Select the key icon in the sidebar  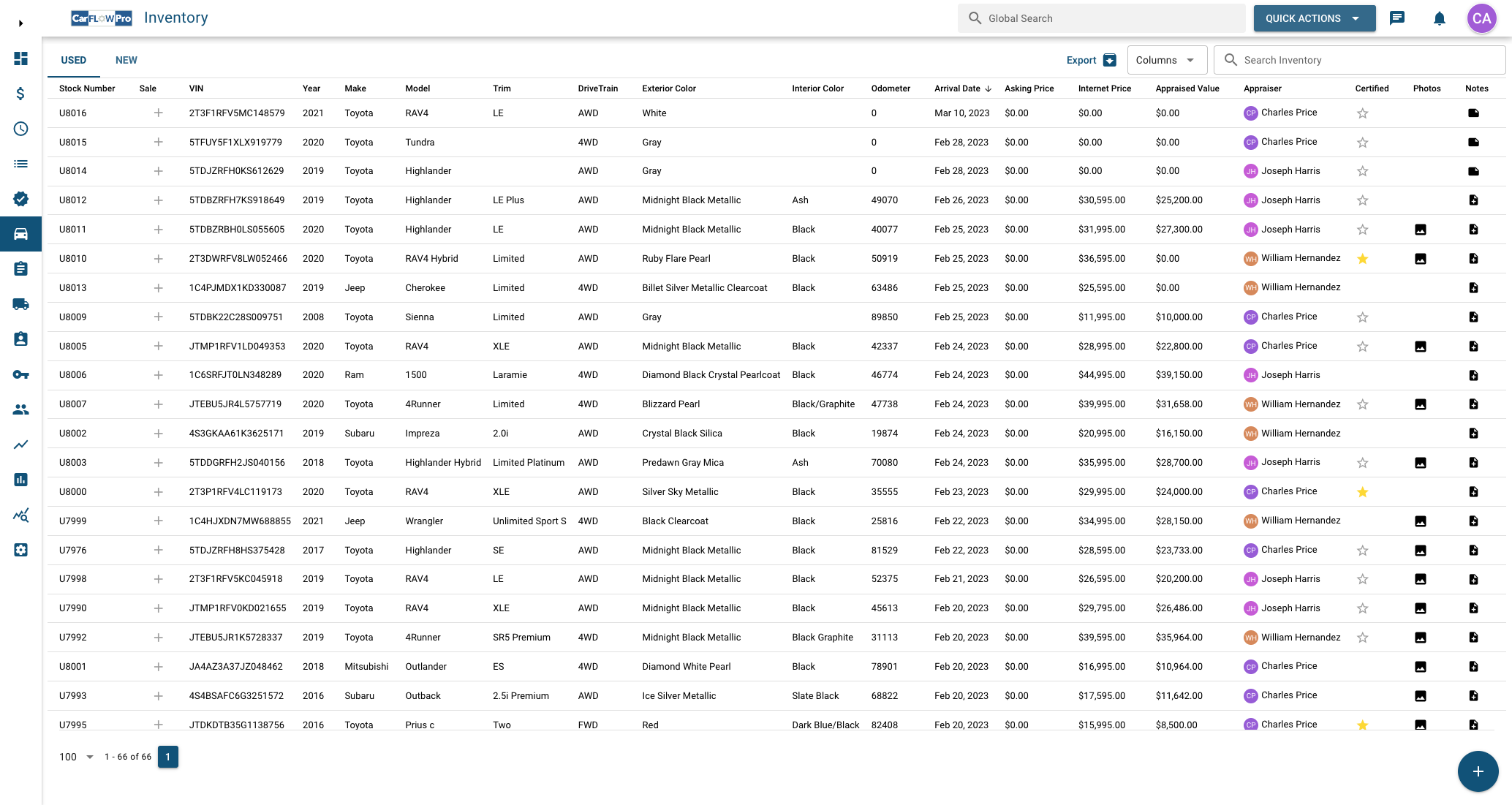point(20,374)
